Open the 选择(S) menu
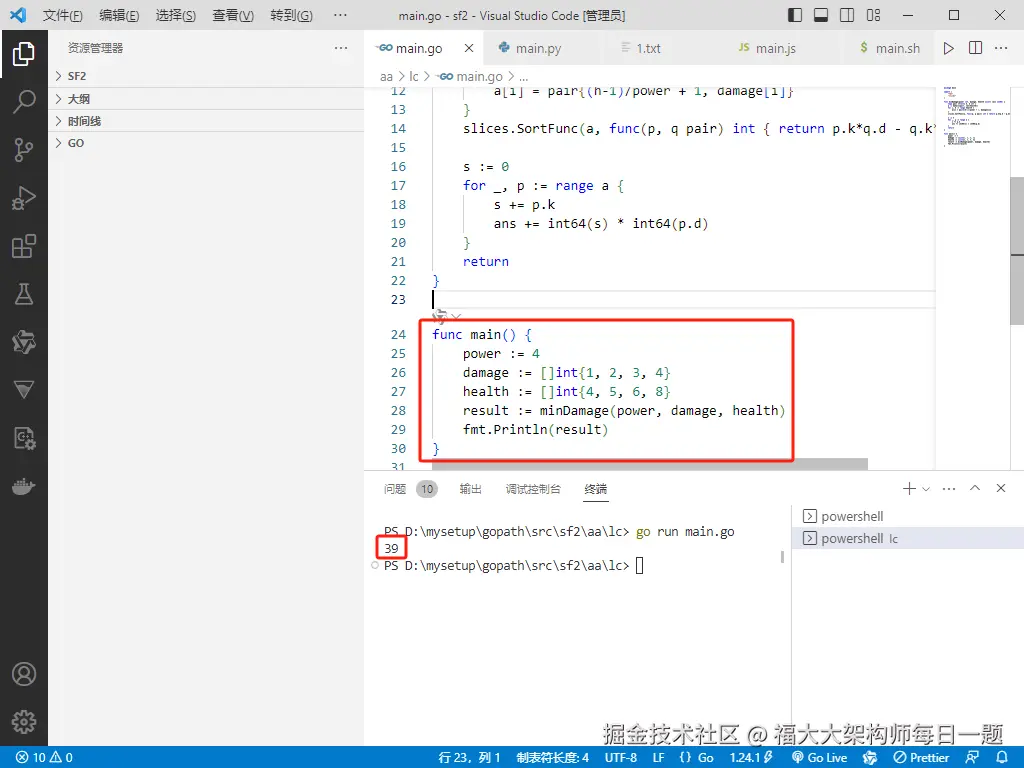Screen dimensions: 1024x768 pos(176,15)
